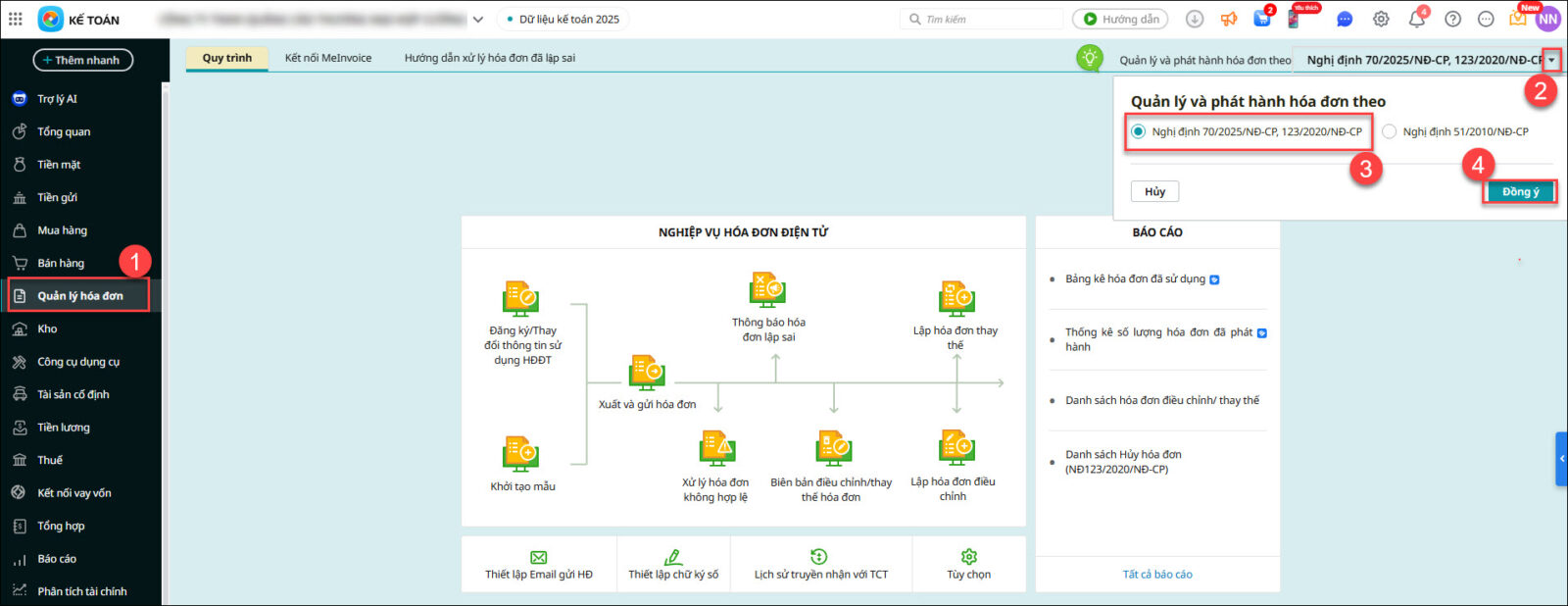Open Lập hóa đơn thay thế icon
Viewport: 1568px width, 606px height.
[955, 298]
